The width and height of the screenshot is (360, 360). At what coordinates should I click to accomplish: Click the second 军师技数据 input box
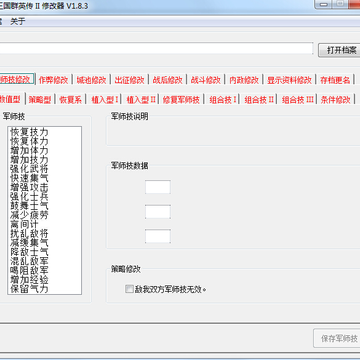point(158,212)
